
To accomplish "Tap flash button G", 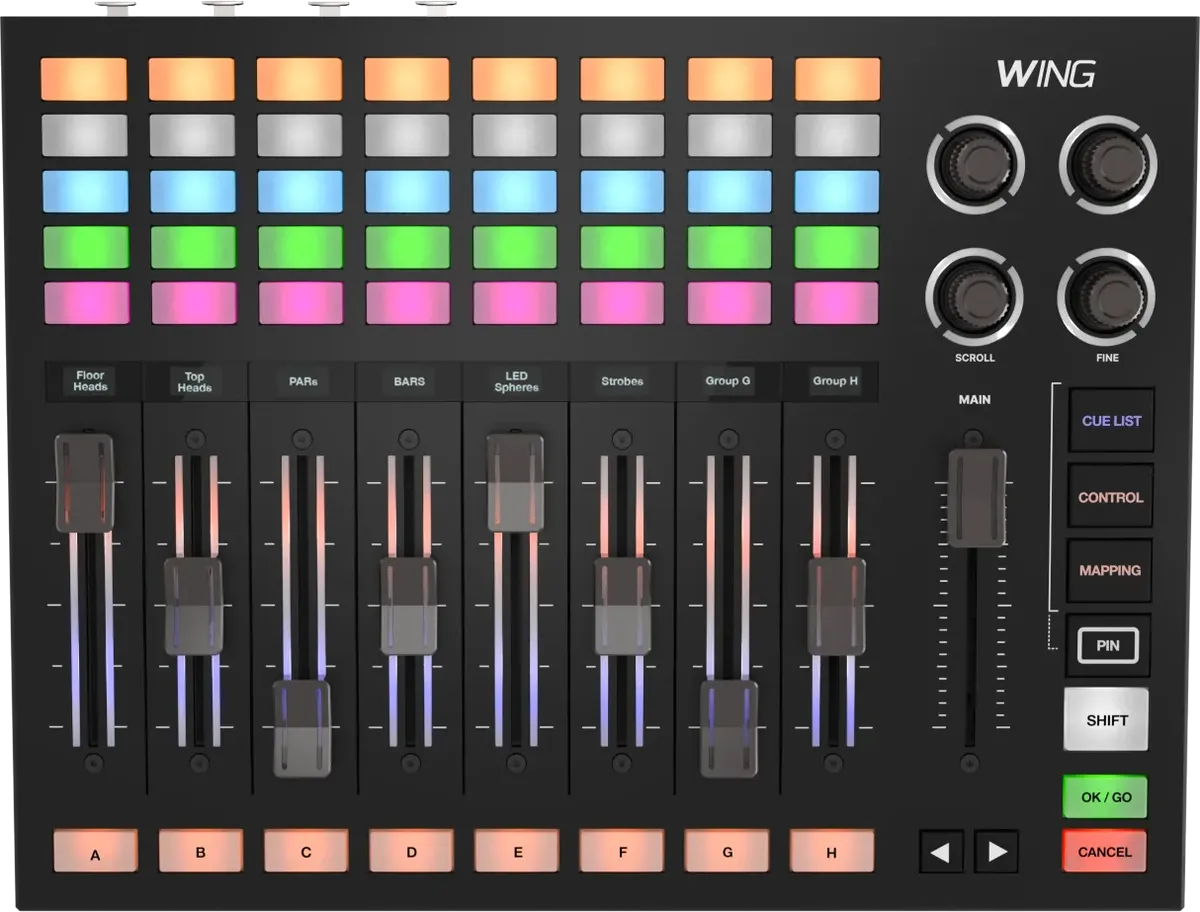I will 727,852.
